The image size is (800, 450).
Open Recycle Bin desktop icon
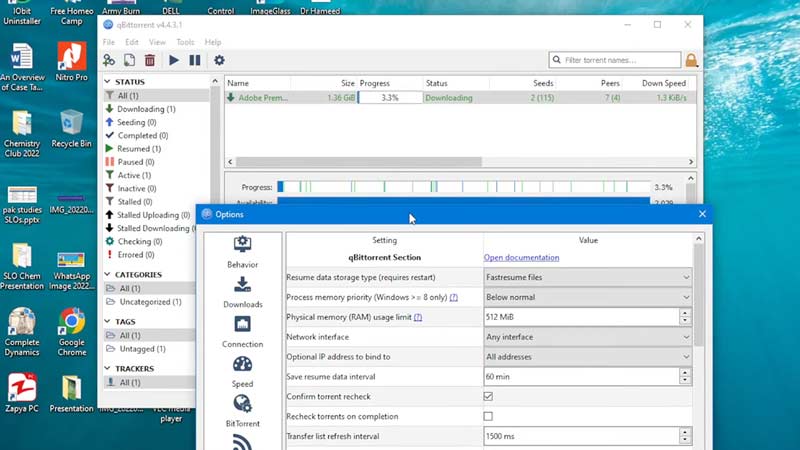coord(71,129)
